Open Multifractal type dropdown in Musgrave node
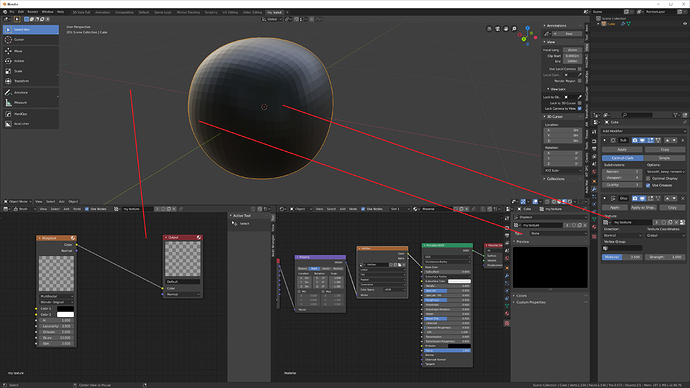The width and height of the screenshot is (690, 388). point(56,296)
